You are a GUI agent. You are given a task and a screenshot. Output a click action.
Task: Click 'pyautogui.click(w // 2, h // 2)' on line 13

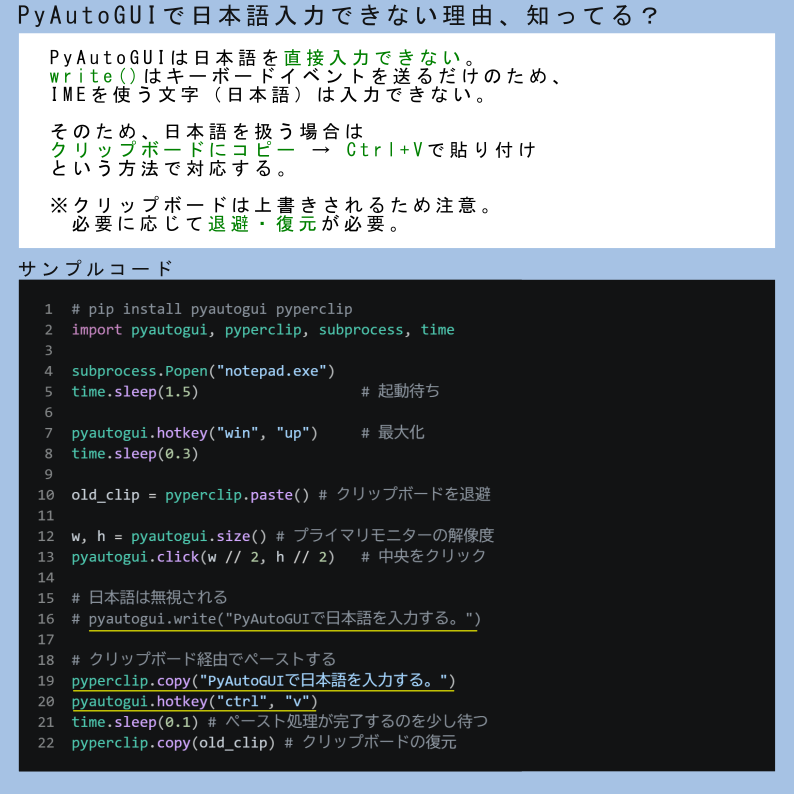coord(203,557)
